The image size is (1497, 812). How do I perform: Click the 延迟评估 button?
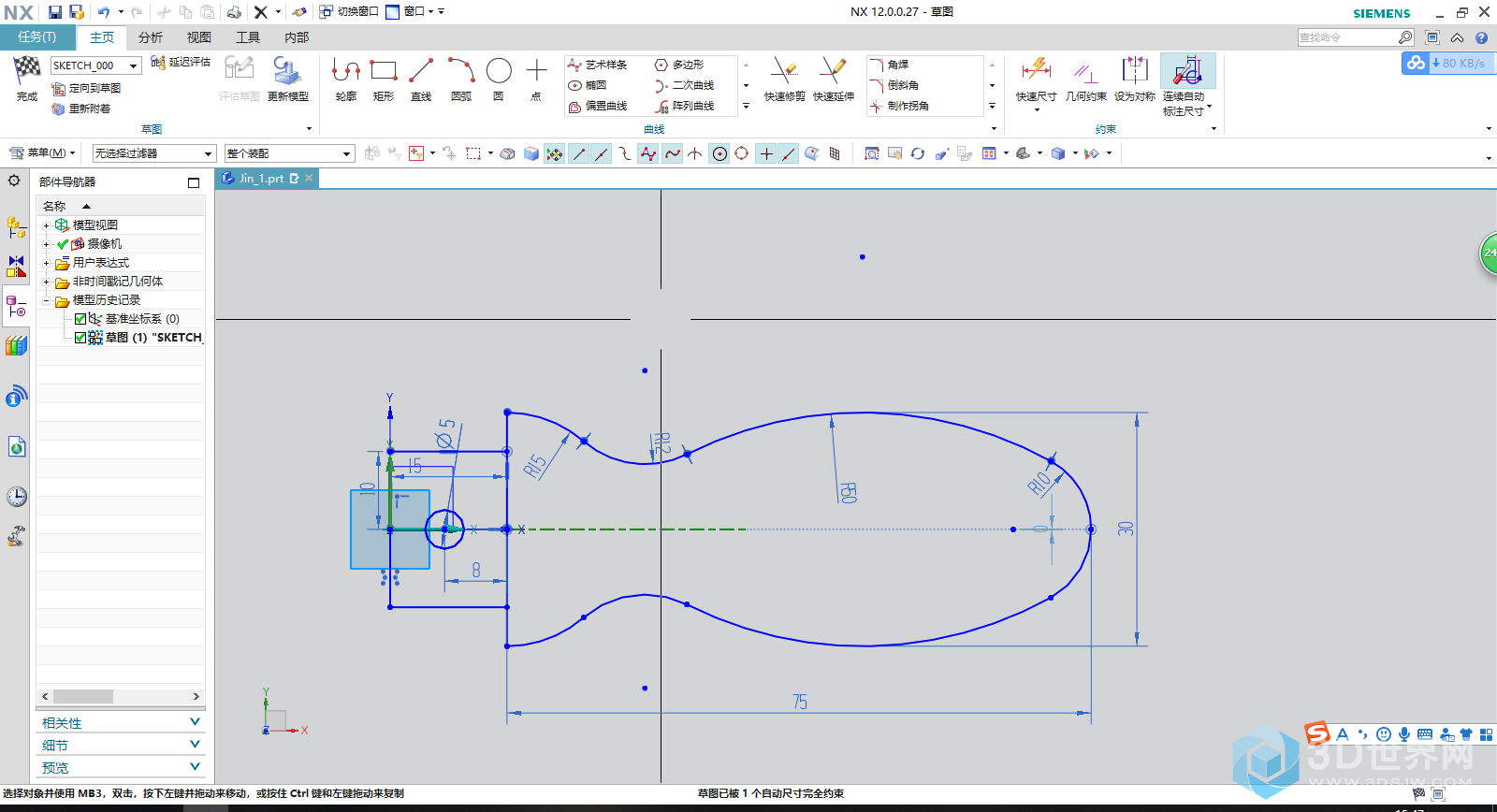(x=181, y=62)
